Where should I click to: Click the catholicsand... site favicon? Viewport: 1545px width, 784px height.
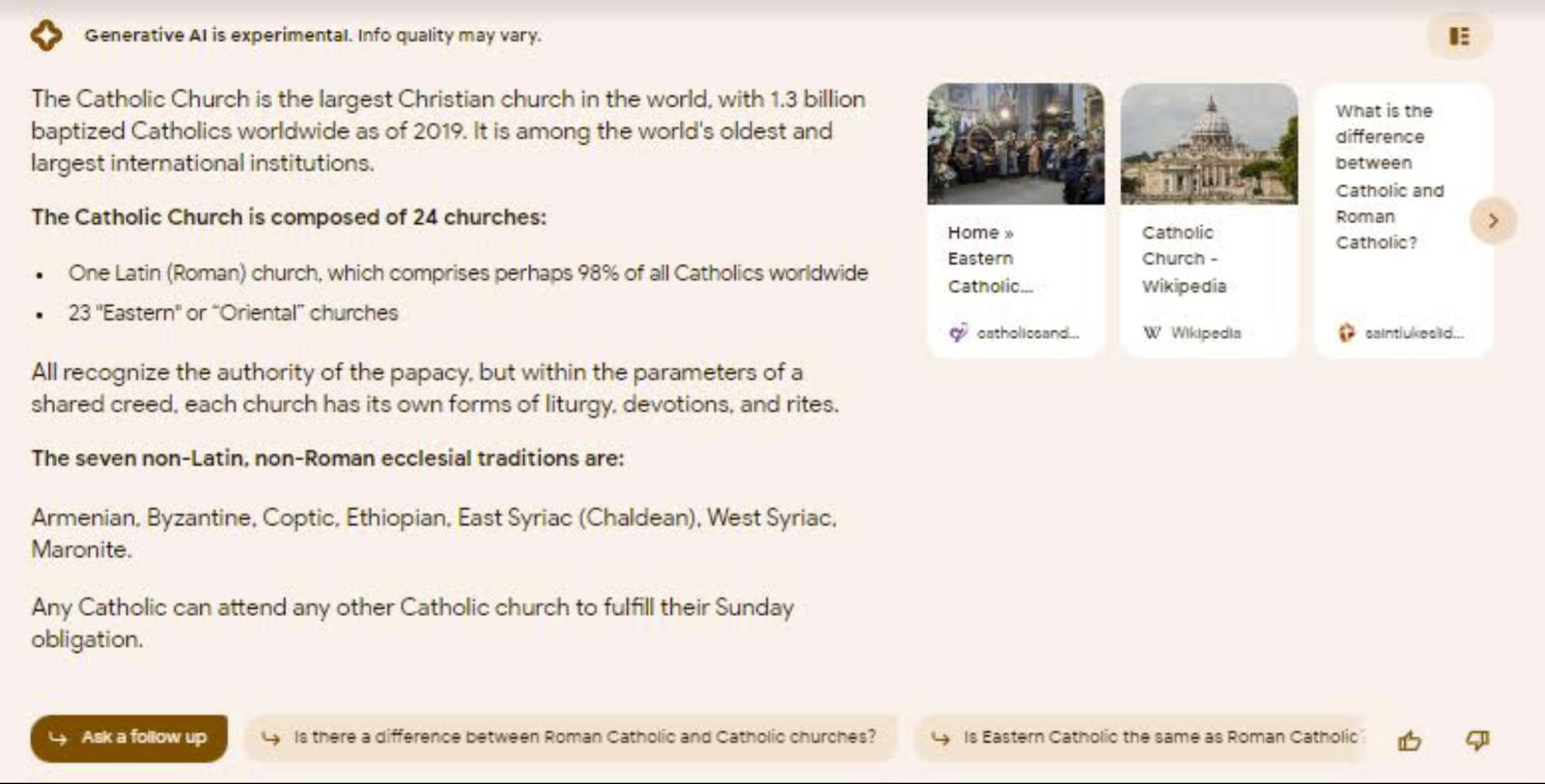pos(958,333)
